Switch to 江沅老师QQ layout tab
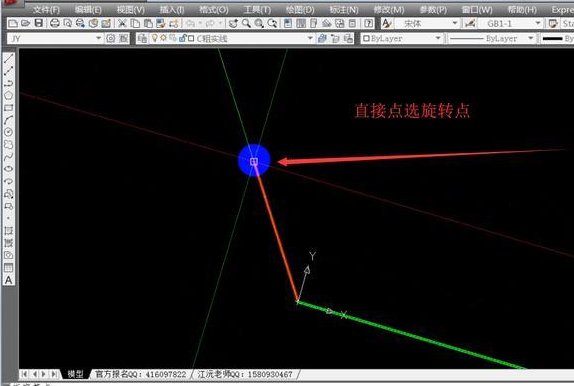Screen dimensions: 574x386 (x=245, y=374)
